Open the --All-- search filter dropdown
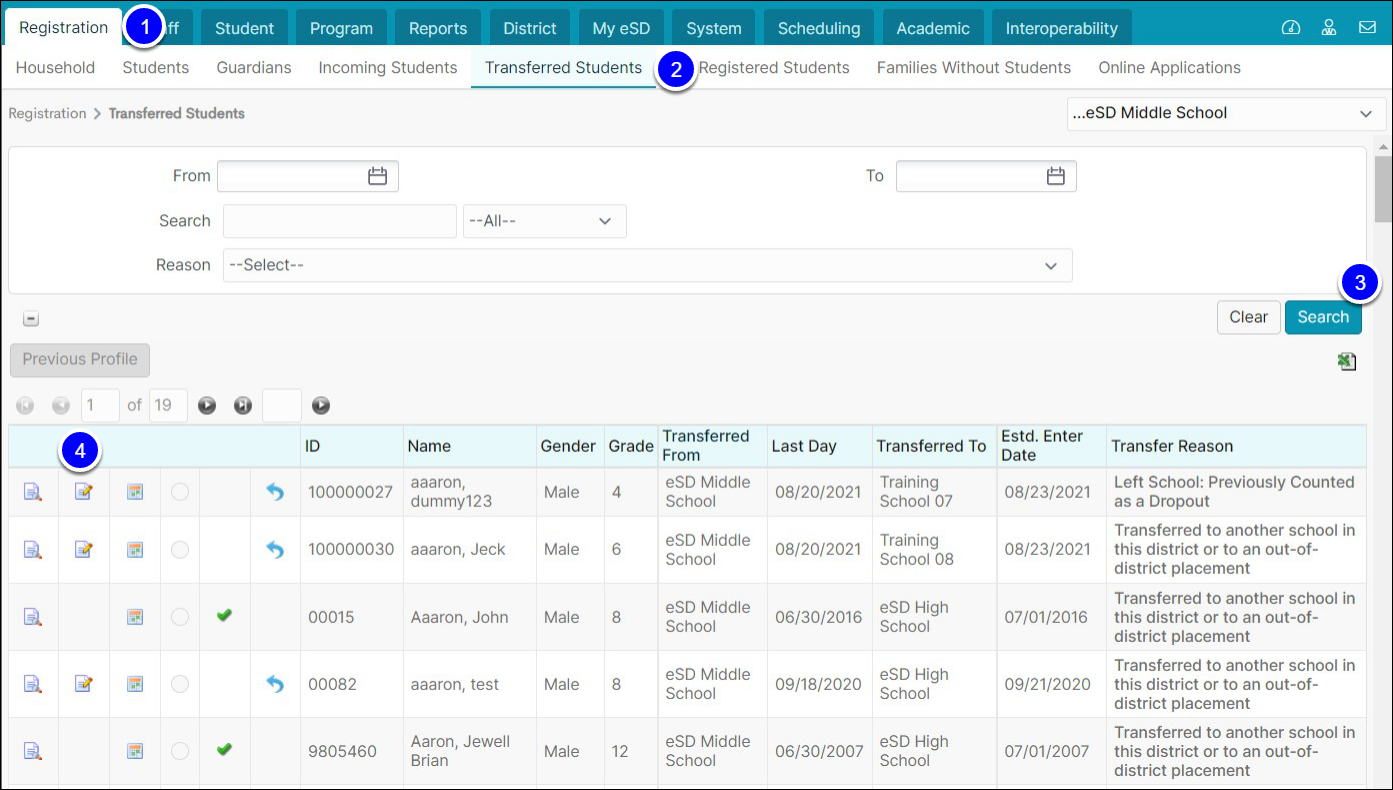 (544, 221)
